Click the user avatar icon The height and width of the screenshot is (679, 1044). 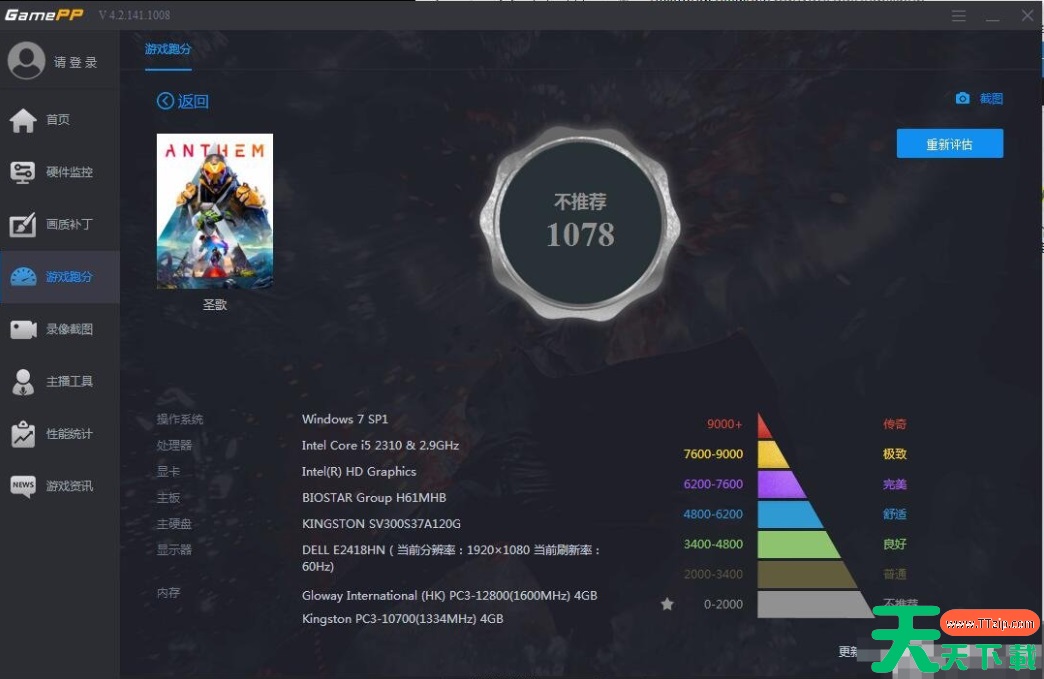pos(27,61)
